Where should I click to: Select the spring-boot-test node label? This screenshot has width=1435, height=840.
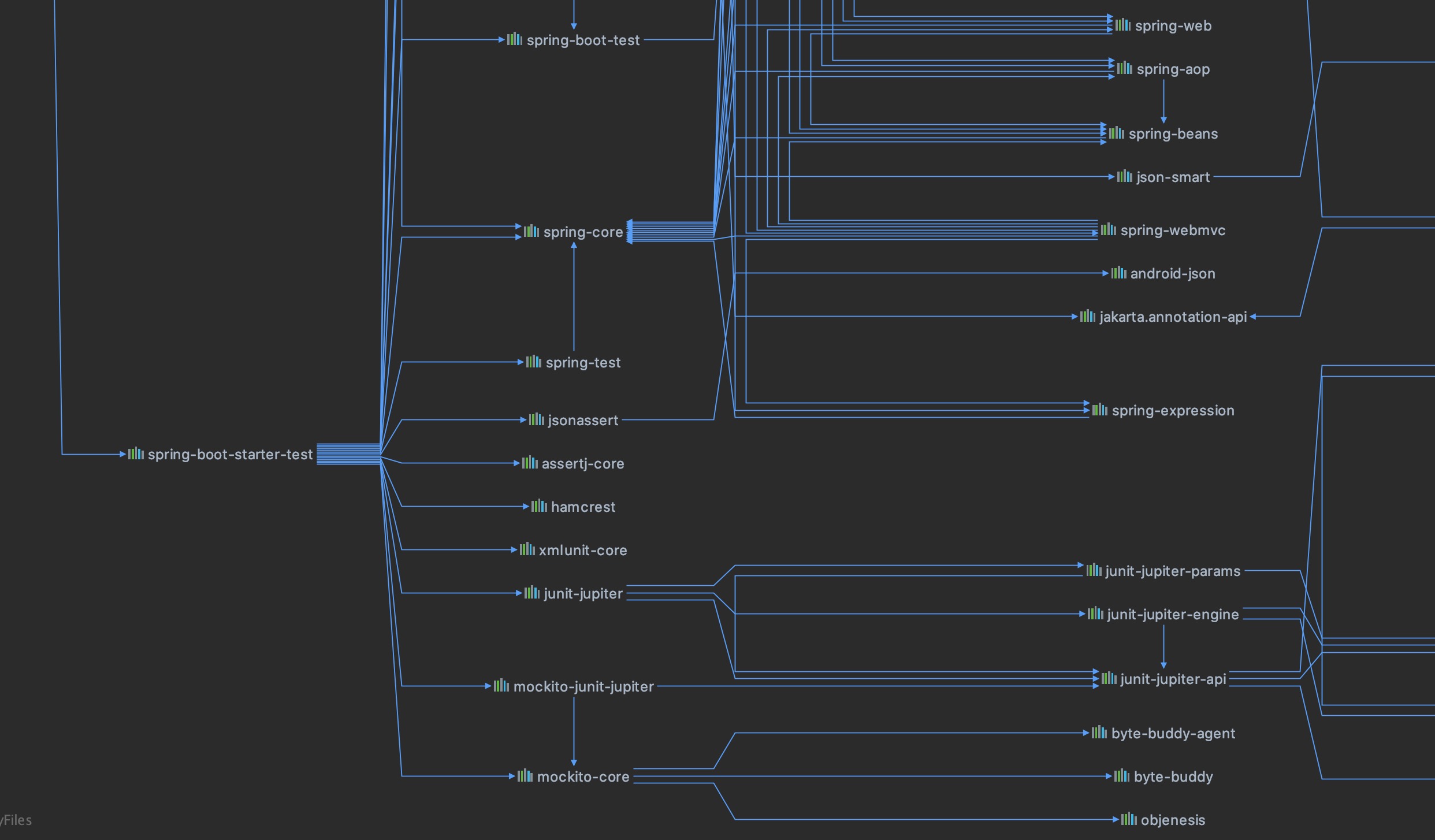[583, 40]
